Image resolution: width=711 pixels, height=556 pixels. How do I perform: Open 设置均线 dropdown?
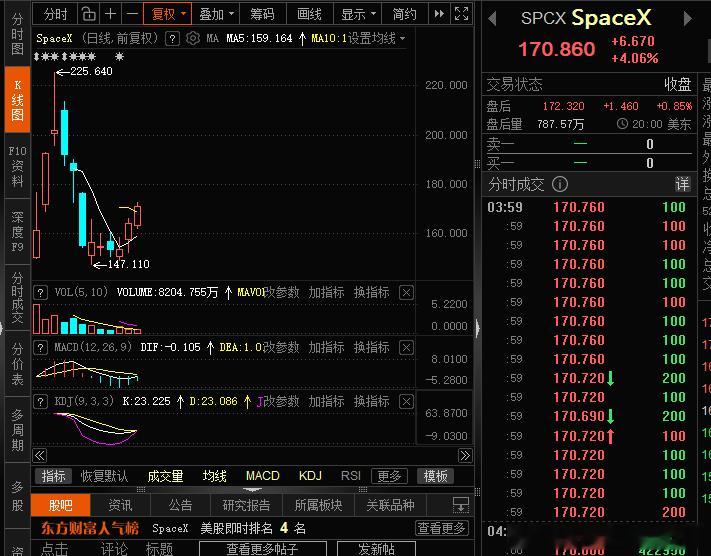tap(376, 39)
